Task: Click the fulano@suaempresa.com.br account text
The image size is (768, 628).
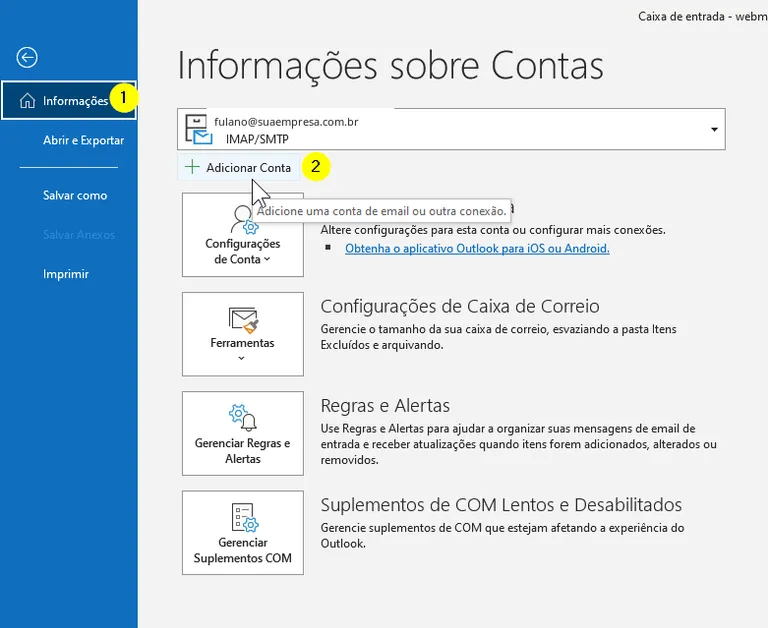Action: [x=286, y=121]
